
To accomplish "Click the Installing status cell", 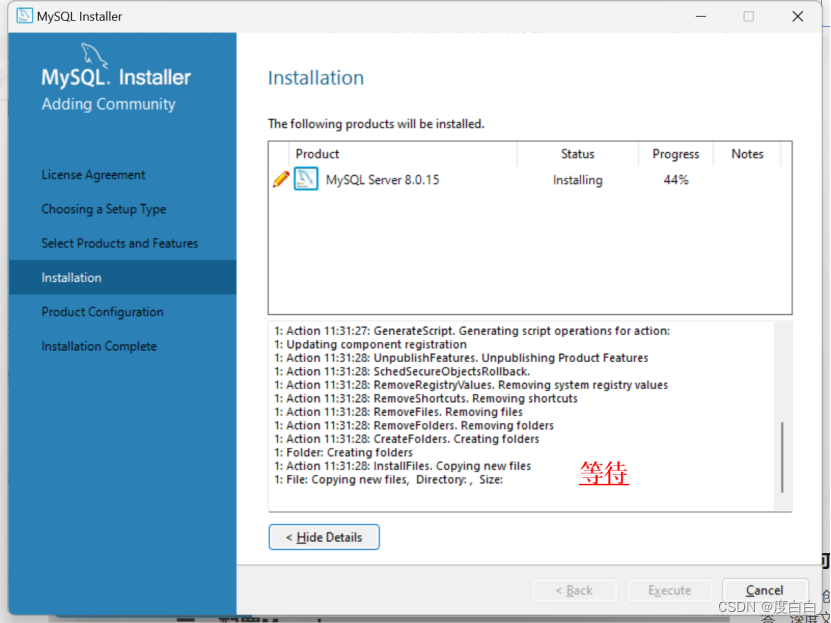I will point(578,180).
